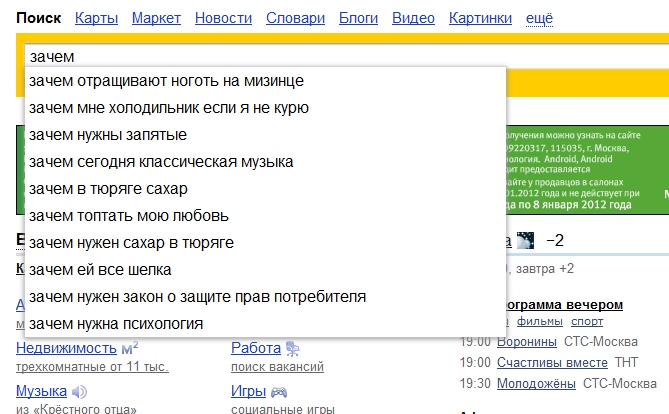669x414 pixels.
Task: Click the −2 temperature reading
Action: [555, 241]
